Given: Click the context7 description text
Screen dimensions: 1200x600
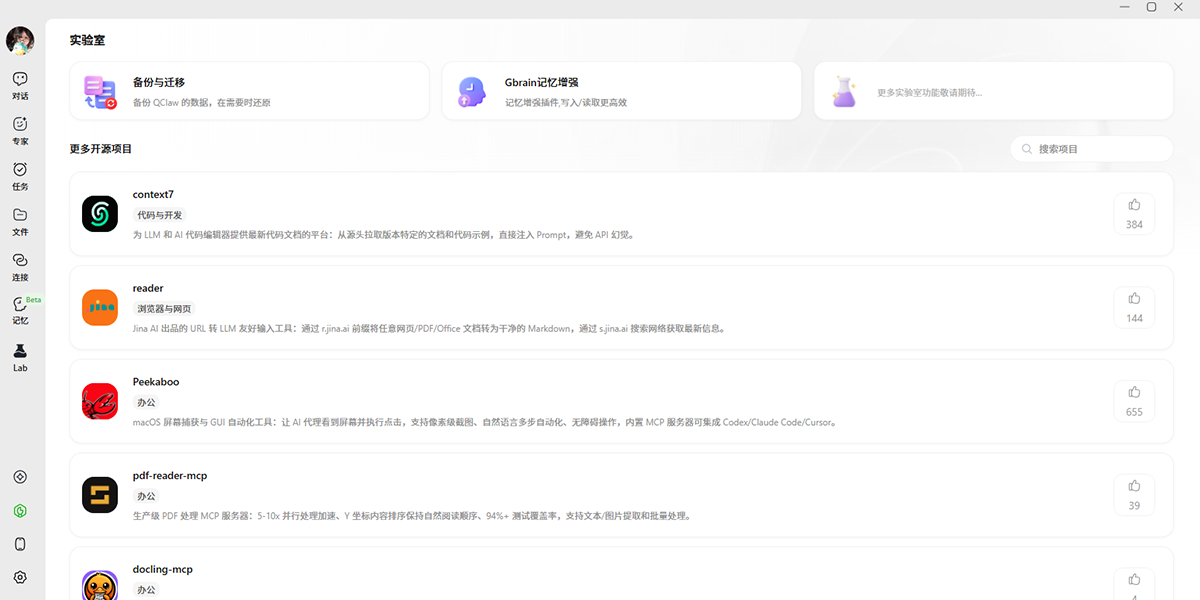Looking at the screenshot, I should [384, 235].
